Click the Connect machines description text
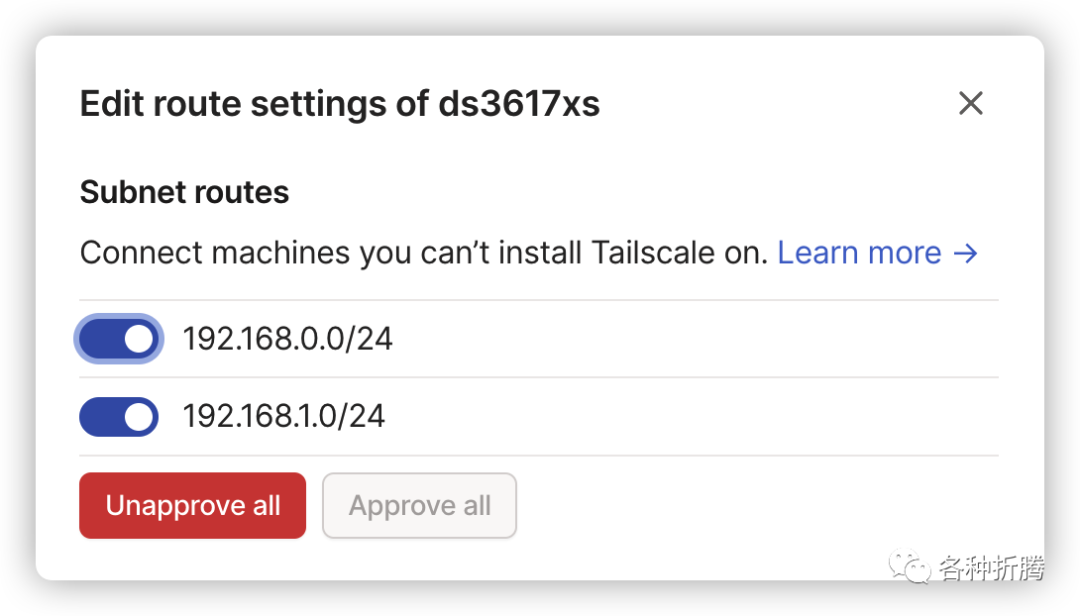The height and width of the screenshot is (616, 1080). pyautogui.click(x=424, y=253)
